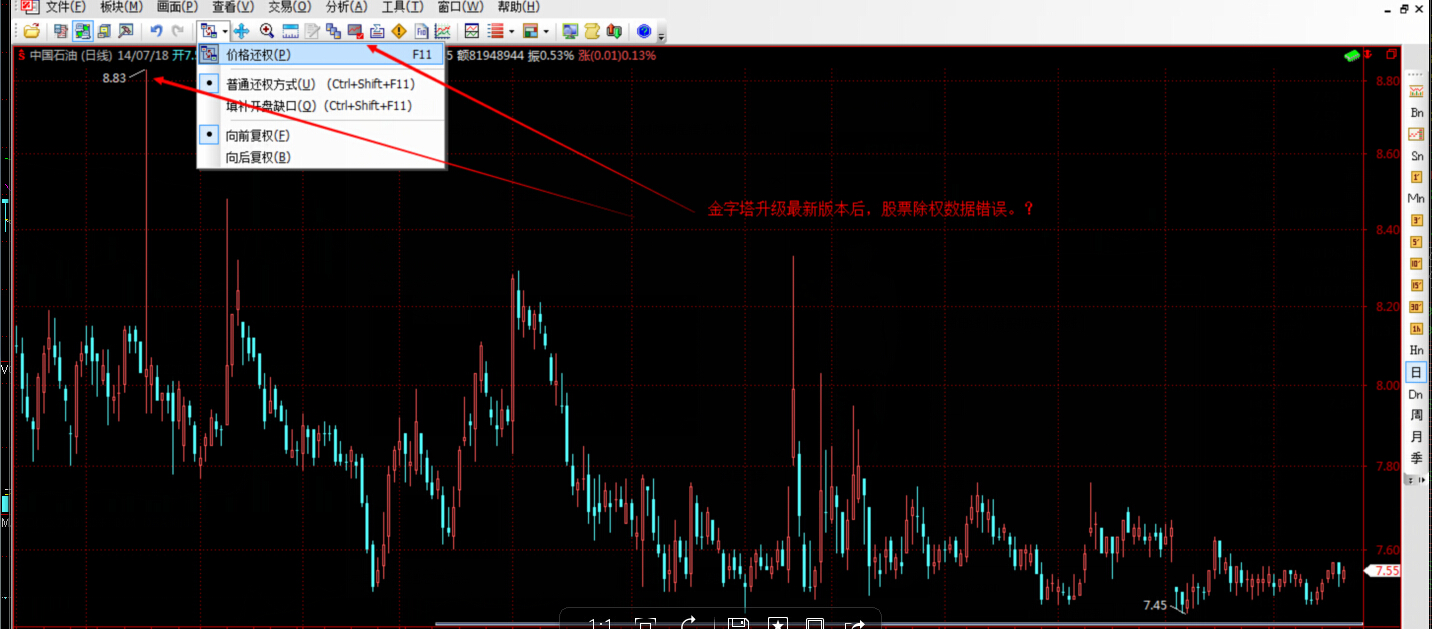Viewport: 1432px width, 629px height.
Task: Click the green chip icon above chart
Action: point(1353,55)
